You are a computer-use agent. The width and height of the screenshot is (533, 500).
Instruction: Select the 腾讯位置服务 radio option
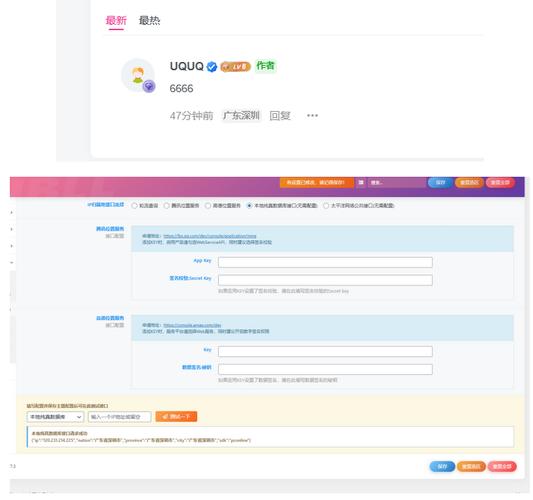pos(167,206)
